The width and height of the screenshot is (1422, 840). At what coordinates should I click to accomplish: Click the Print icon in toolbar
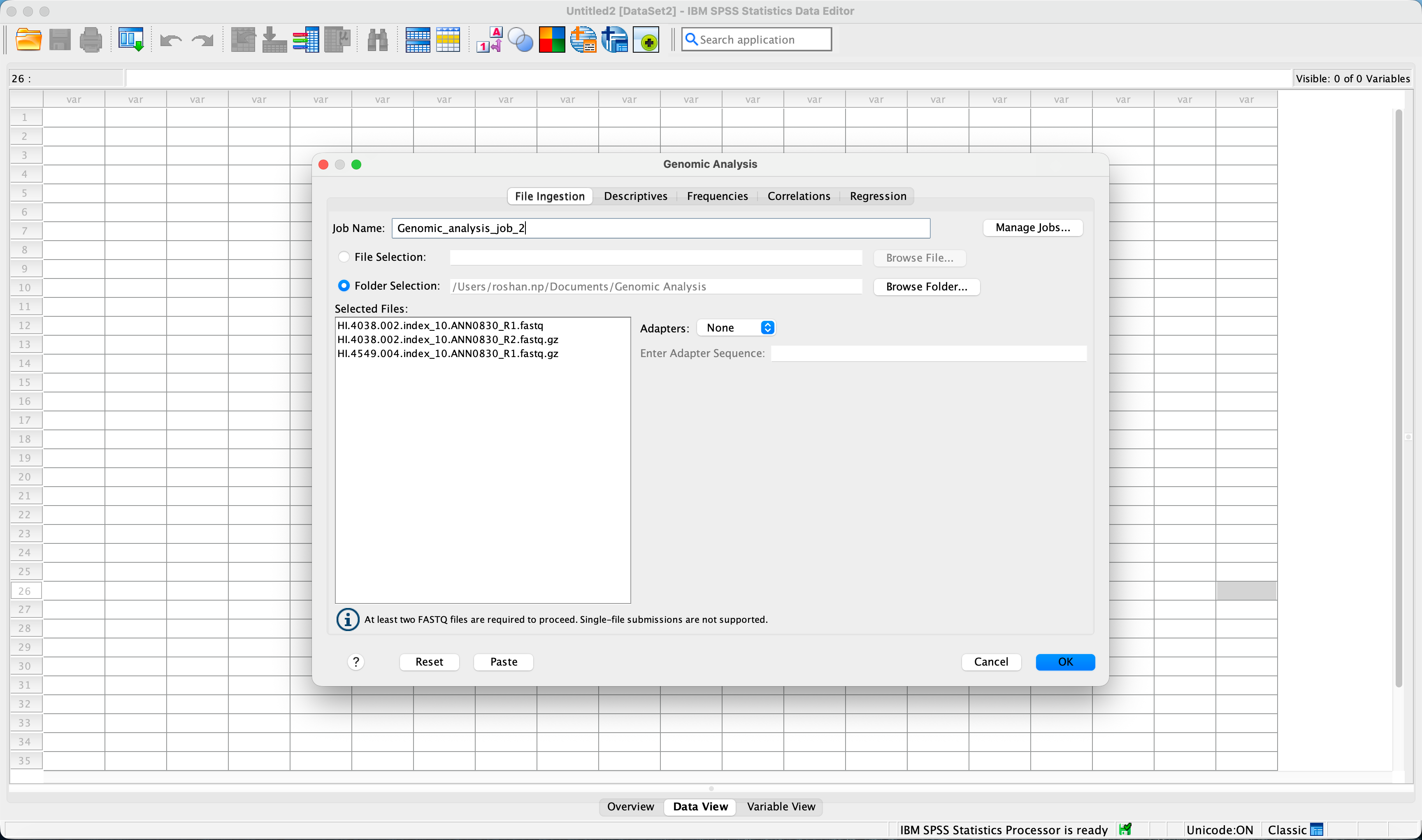(91, 39)
